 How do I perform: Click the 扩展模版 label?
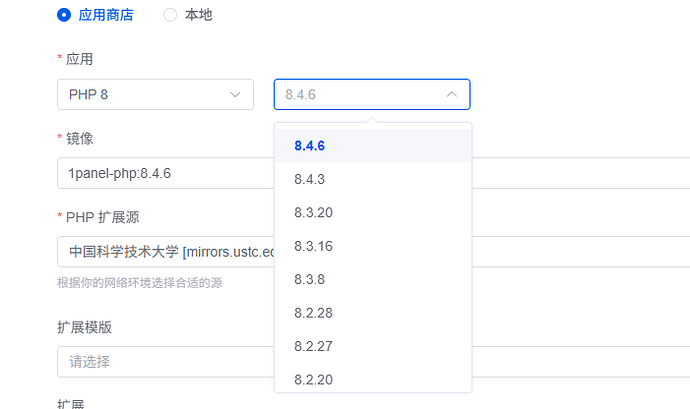pyautogui.click(x=84, y=327)
